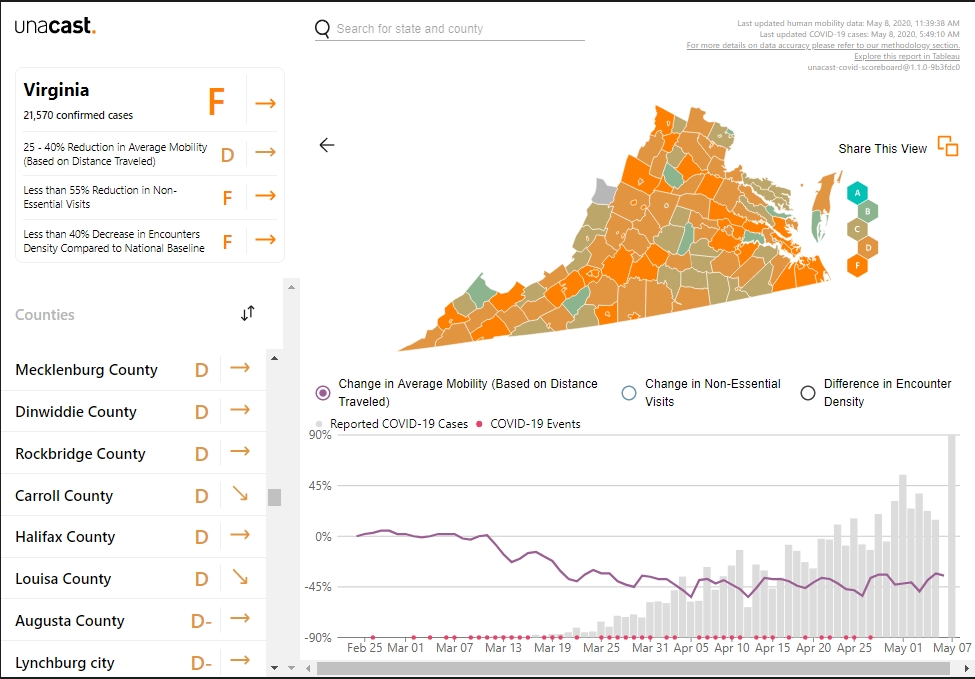Select Change in Average Mobility radio button
Viewport: 975px width, 679px height.
(x=323, y=392)
